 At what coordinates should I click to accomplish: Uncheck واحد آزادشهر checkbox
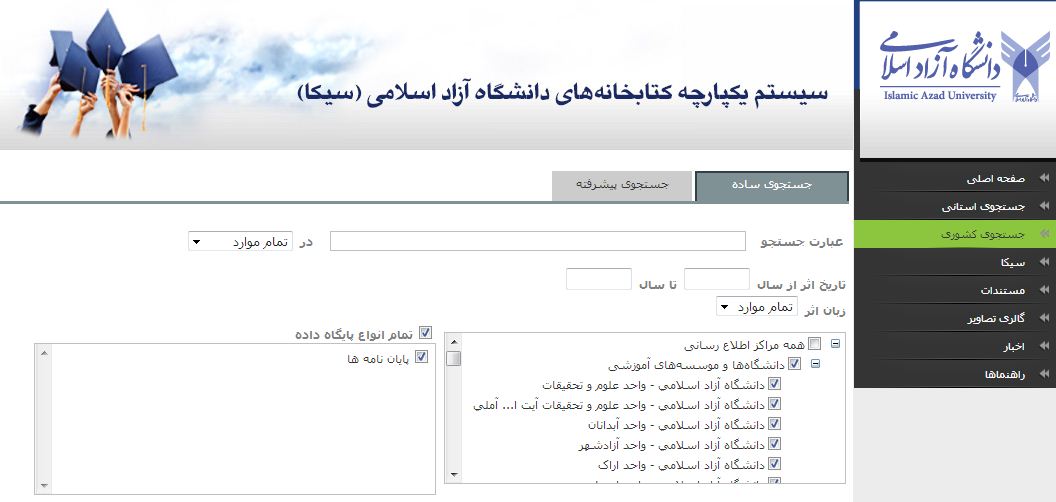pyautogui.click(x=774, y=444)
